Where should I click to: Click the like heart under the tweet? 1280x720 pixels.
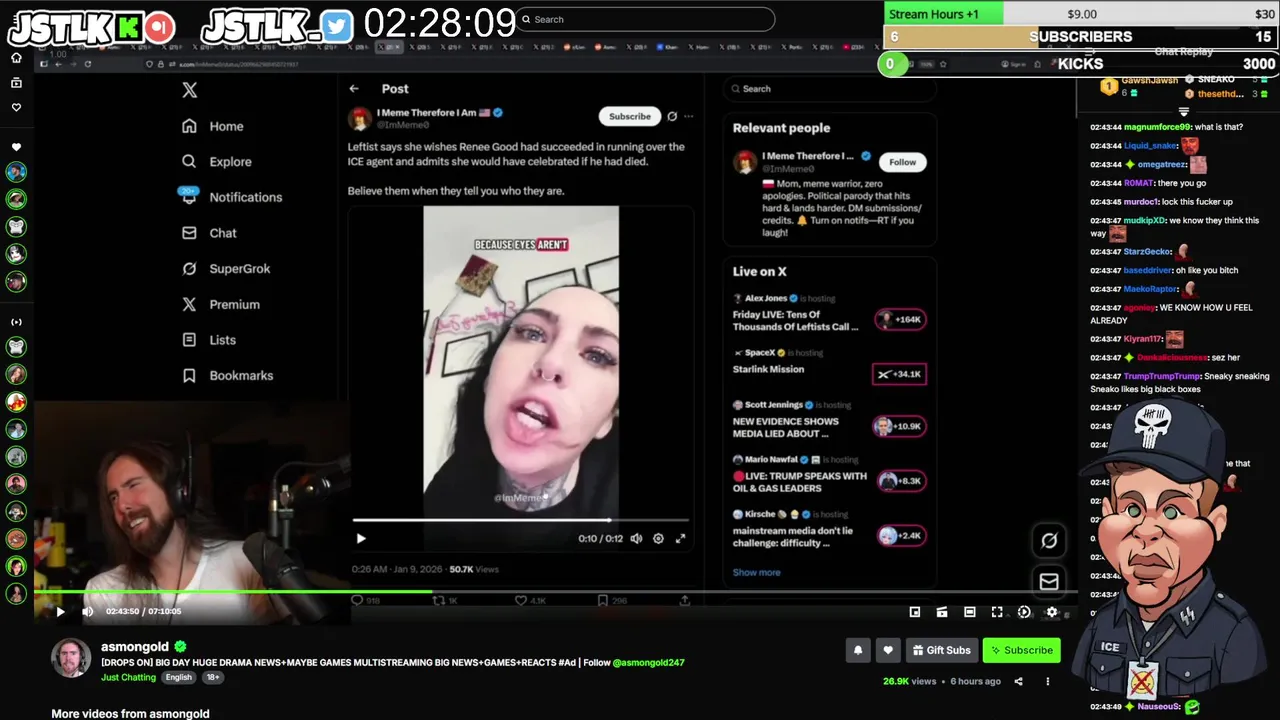[521, 600]
